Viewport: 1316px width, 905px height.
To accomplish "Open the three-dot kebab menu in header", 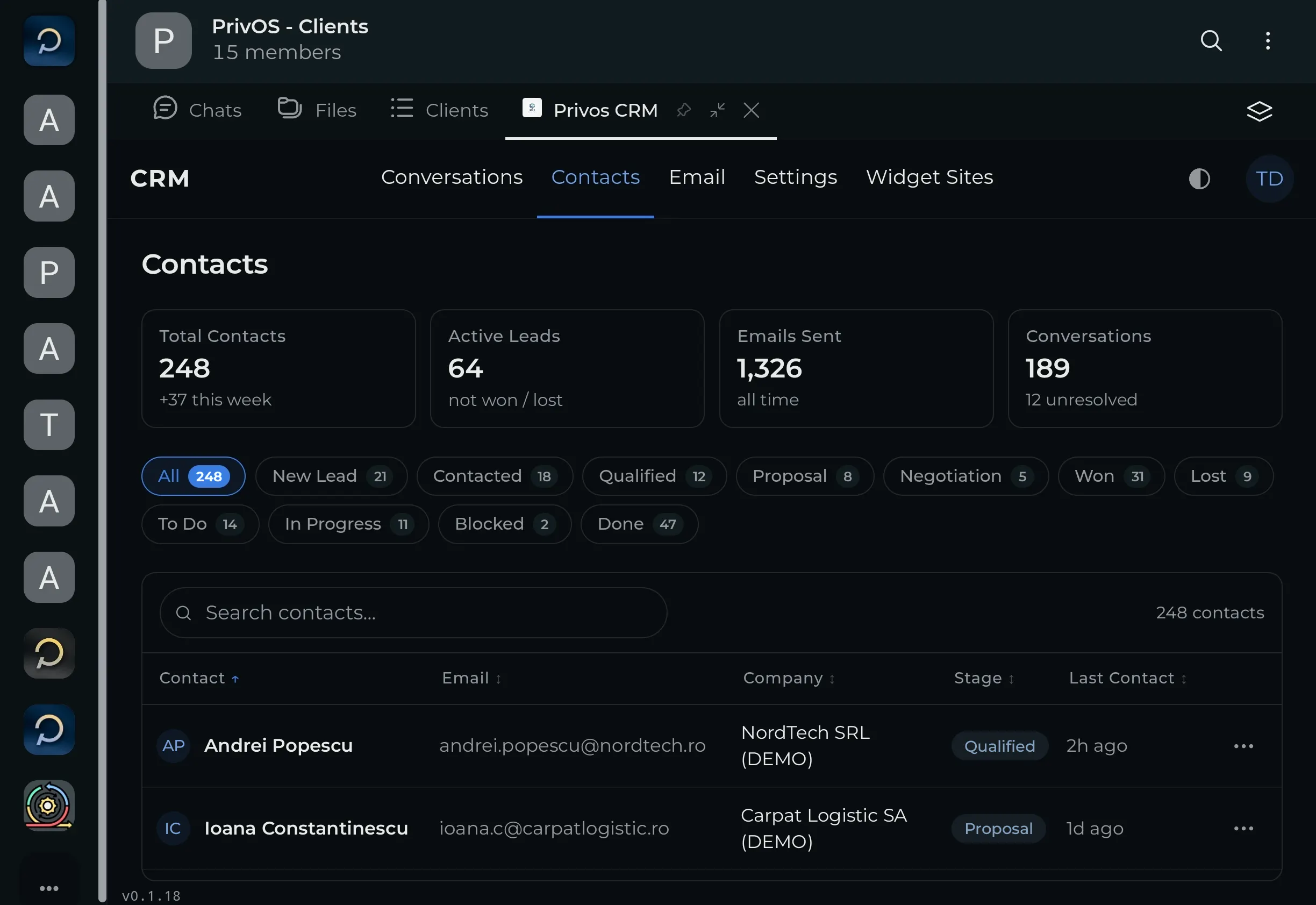I will 1268,41.
